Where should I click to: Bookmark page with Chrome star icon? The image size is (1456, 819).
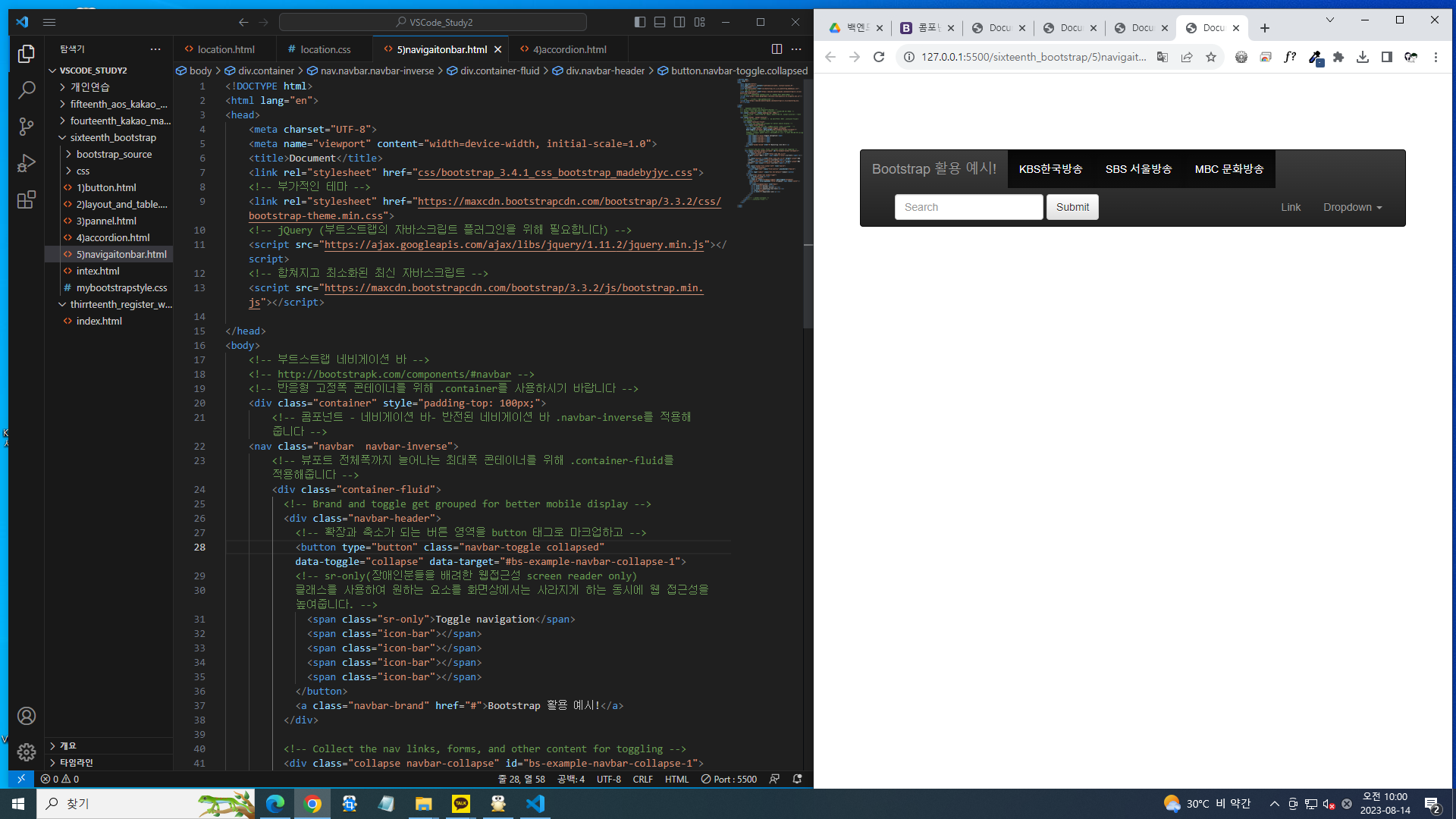pos(1211,57)
